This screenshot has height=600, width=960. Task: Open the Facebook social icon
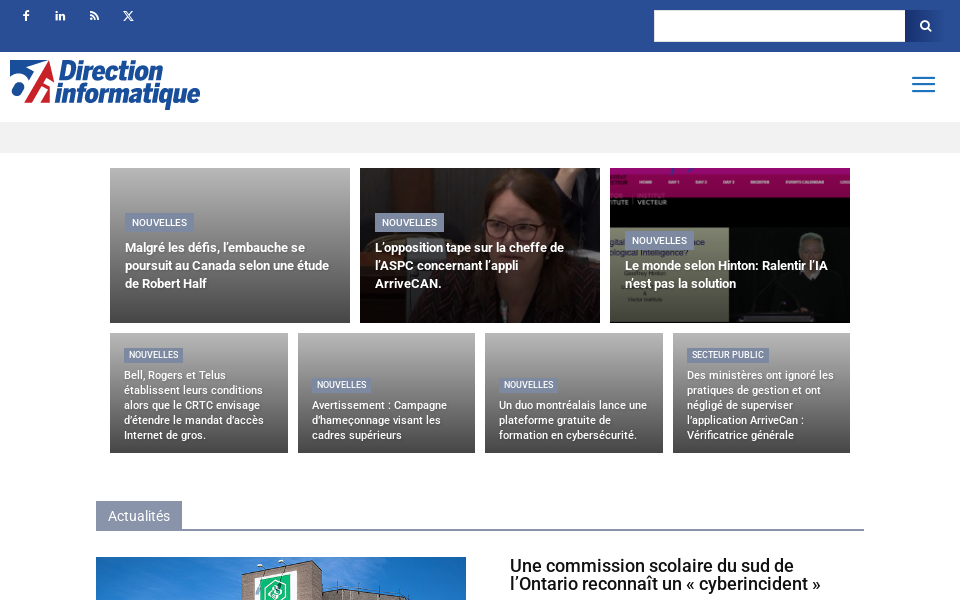[x=25, y=16]
